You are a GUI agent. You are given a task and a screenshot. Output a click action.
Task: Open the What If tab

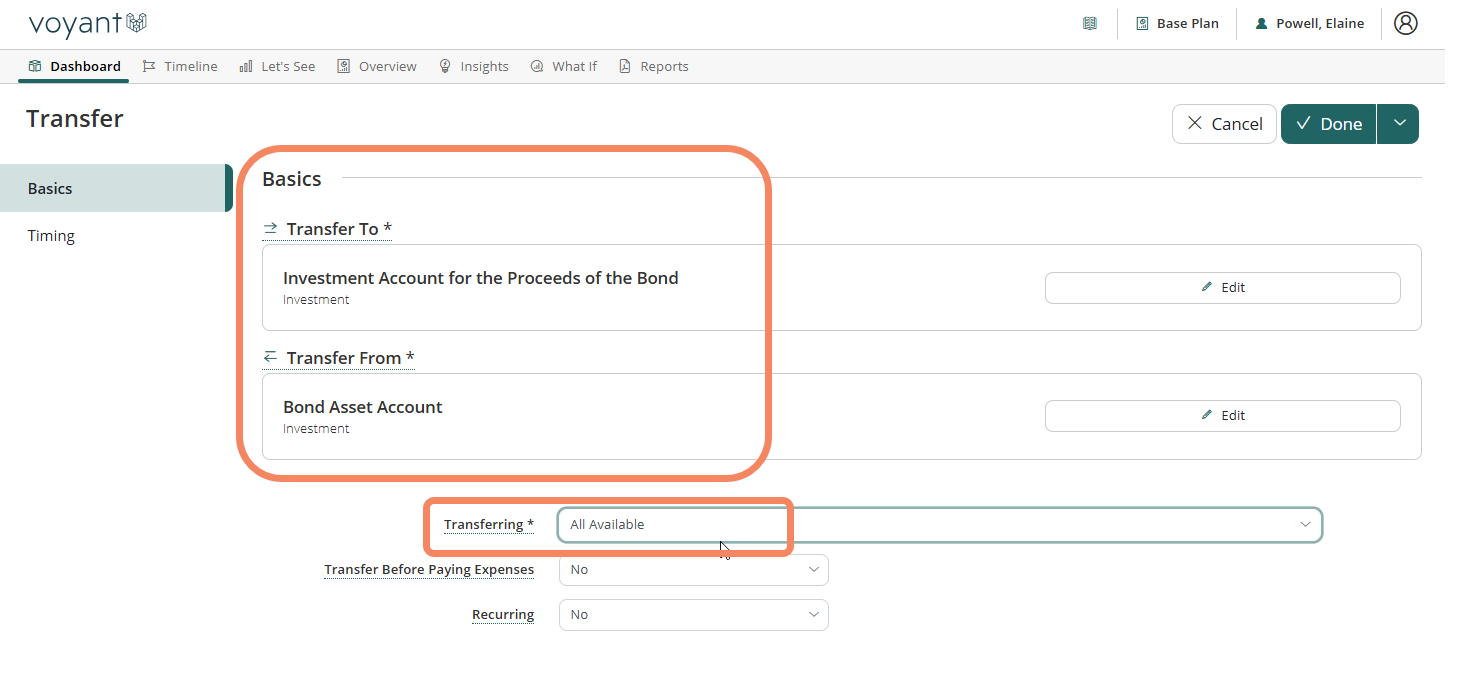pos(564,66)
